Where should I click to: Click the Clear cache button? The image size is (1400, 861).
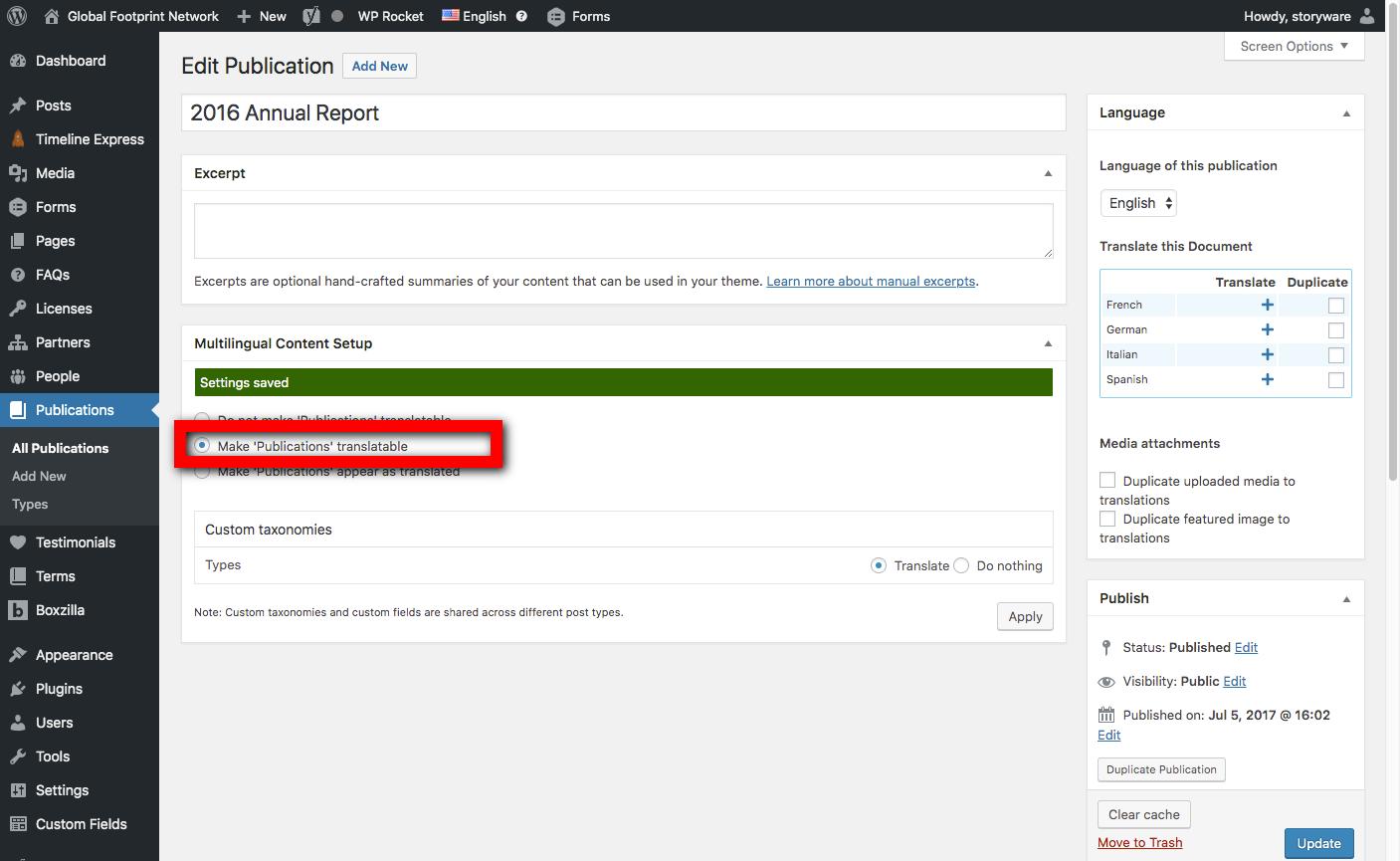1143,814
